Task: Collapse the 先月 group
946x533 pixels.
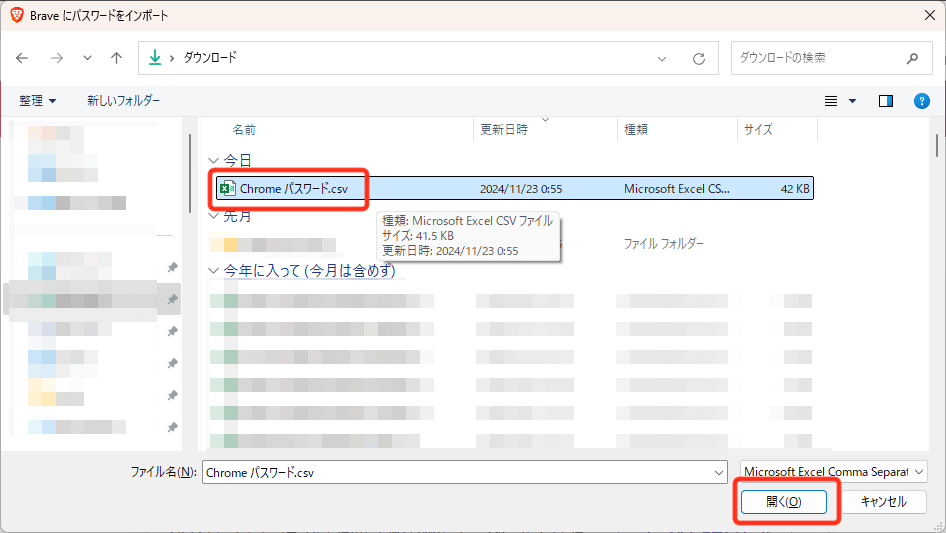Action: (x=213, y=216)
